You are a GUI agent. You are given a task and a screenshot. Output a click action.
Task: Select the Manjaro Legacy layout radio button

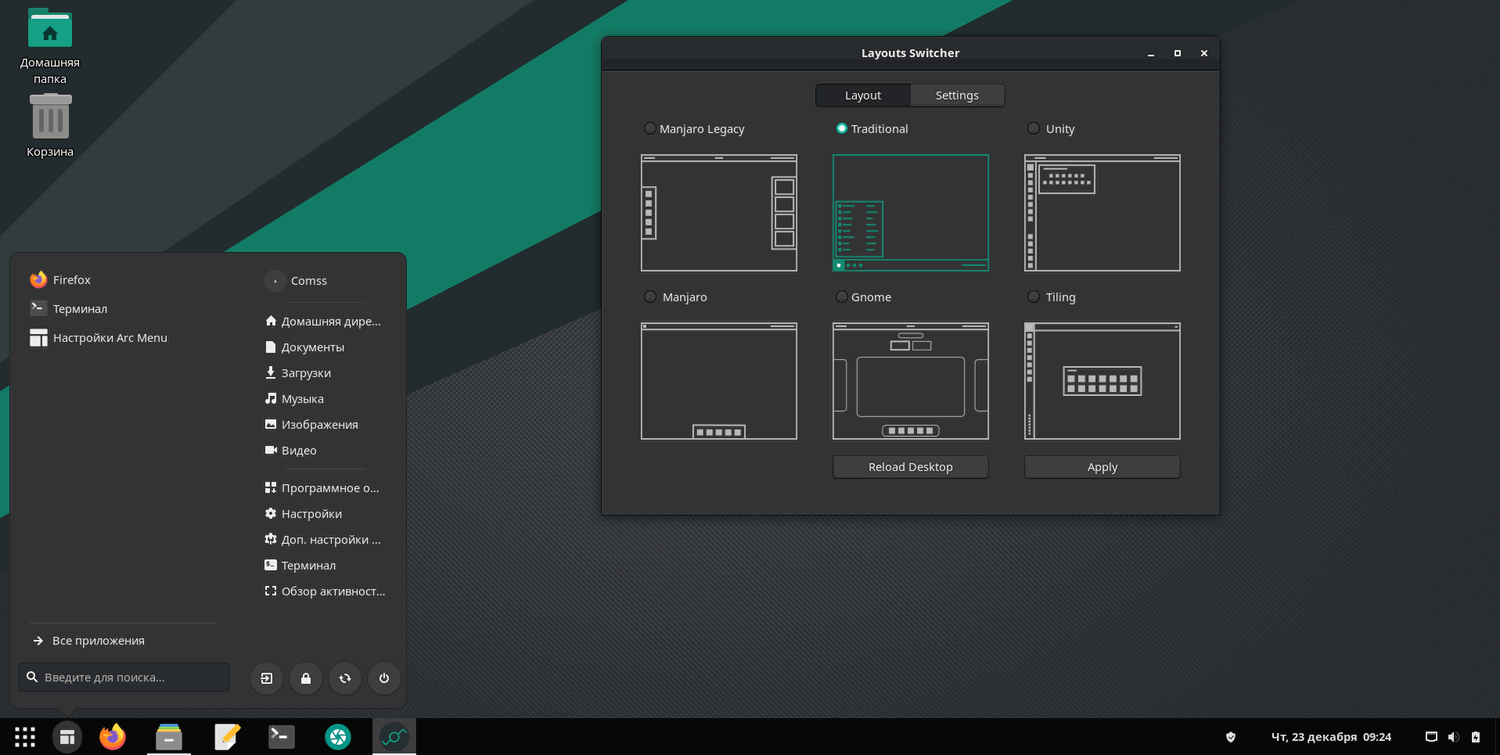(x=651, y=129)
